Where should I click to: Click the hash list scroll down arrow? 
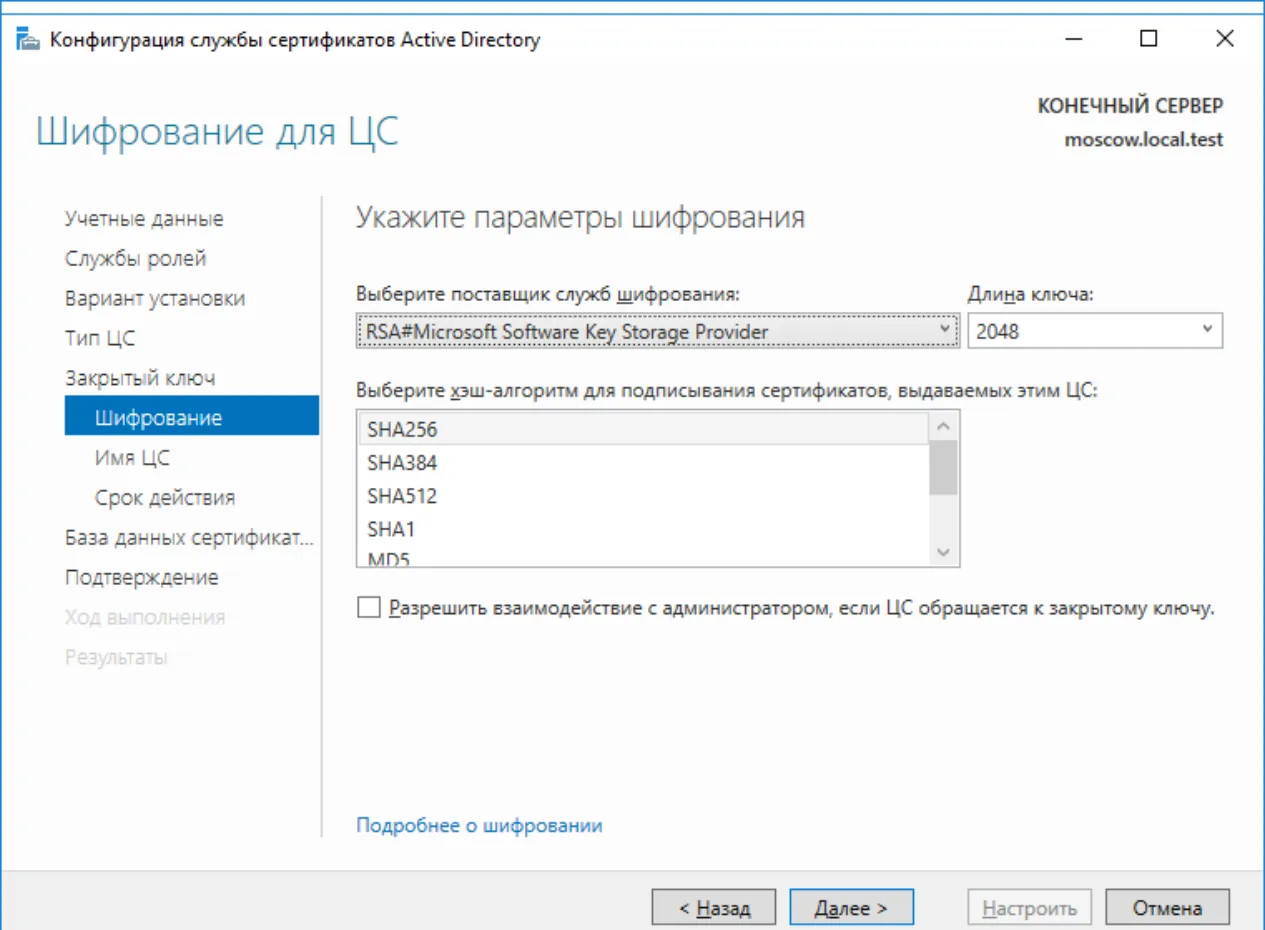pyautogui.click(x=943, y=552)
